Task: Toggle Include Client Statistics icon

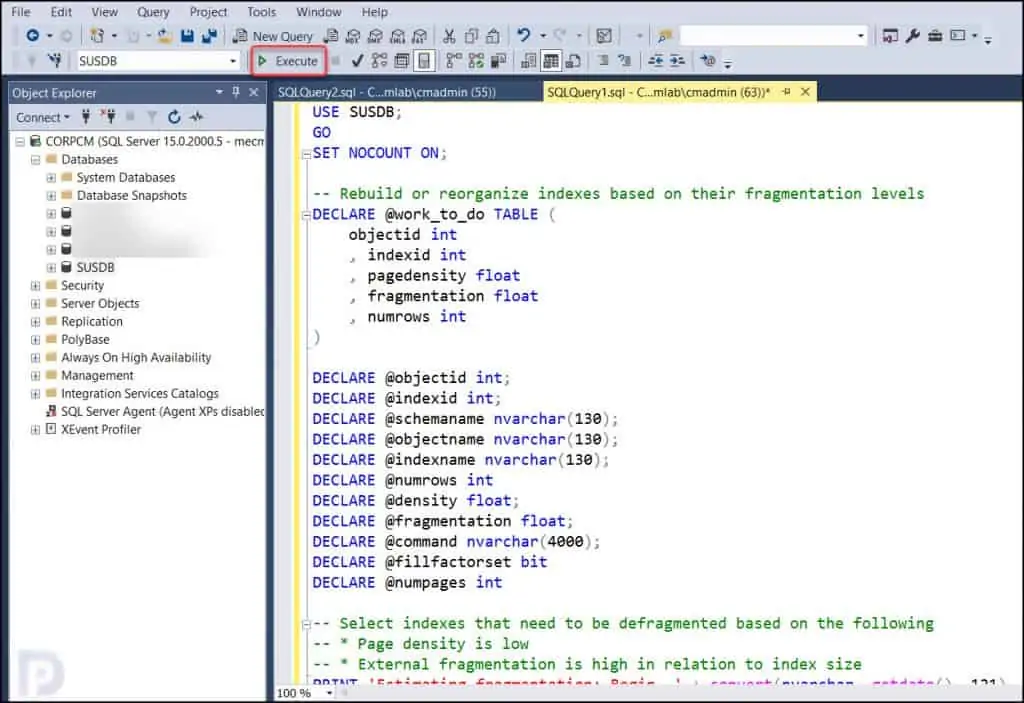Action: [498, 61]
